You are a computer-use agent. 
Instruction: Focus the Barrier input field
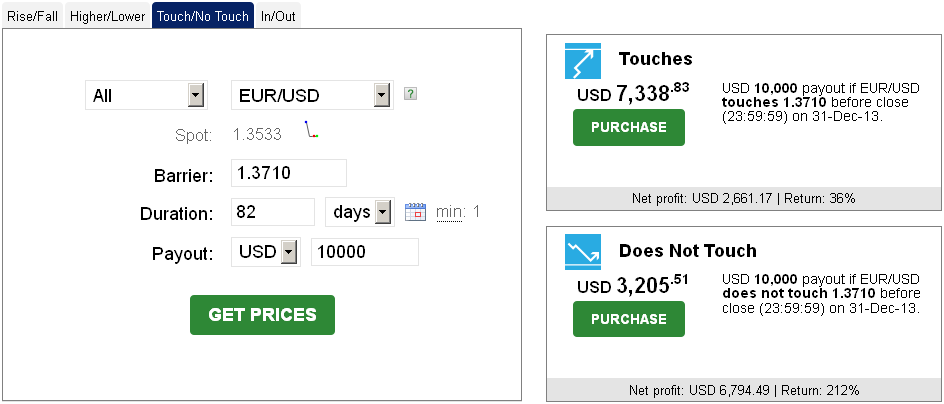289,173
